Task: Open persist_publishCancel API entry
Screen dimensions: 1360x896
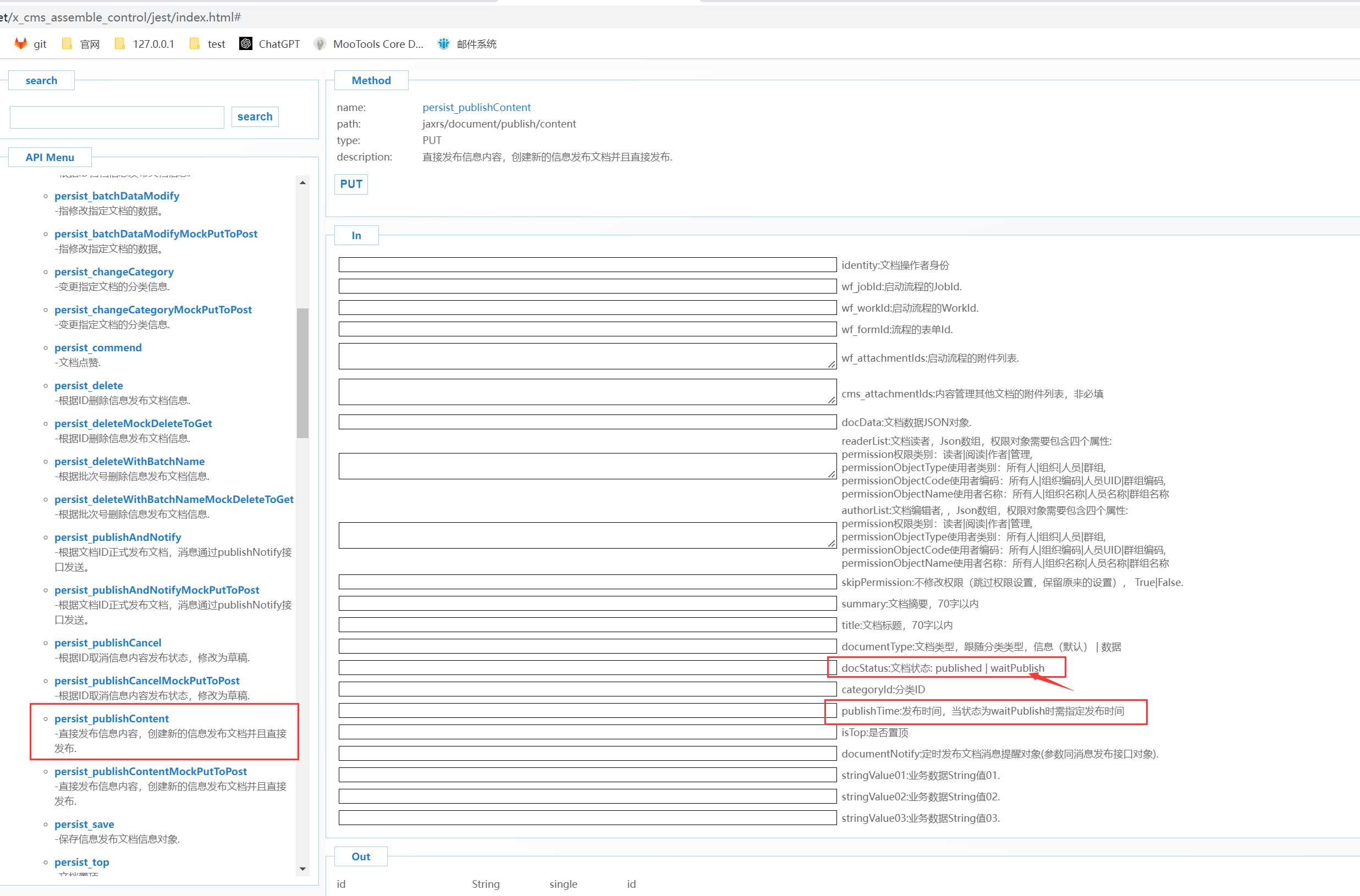Action: 107,643
